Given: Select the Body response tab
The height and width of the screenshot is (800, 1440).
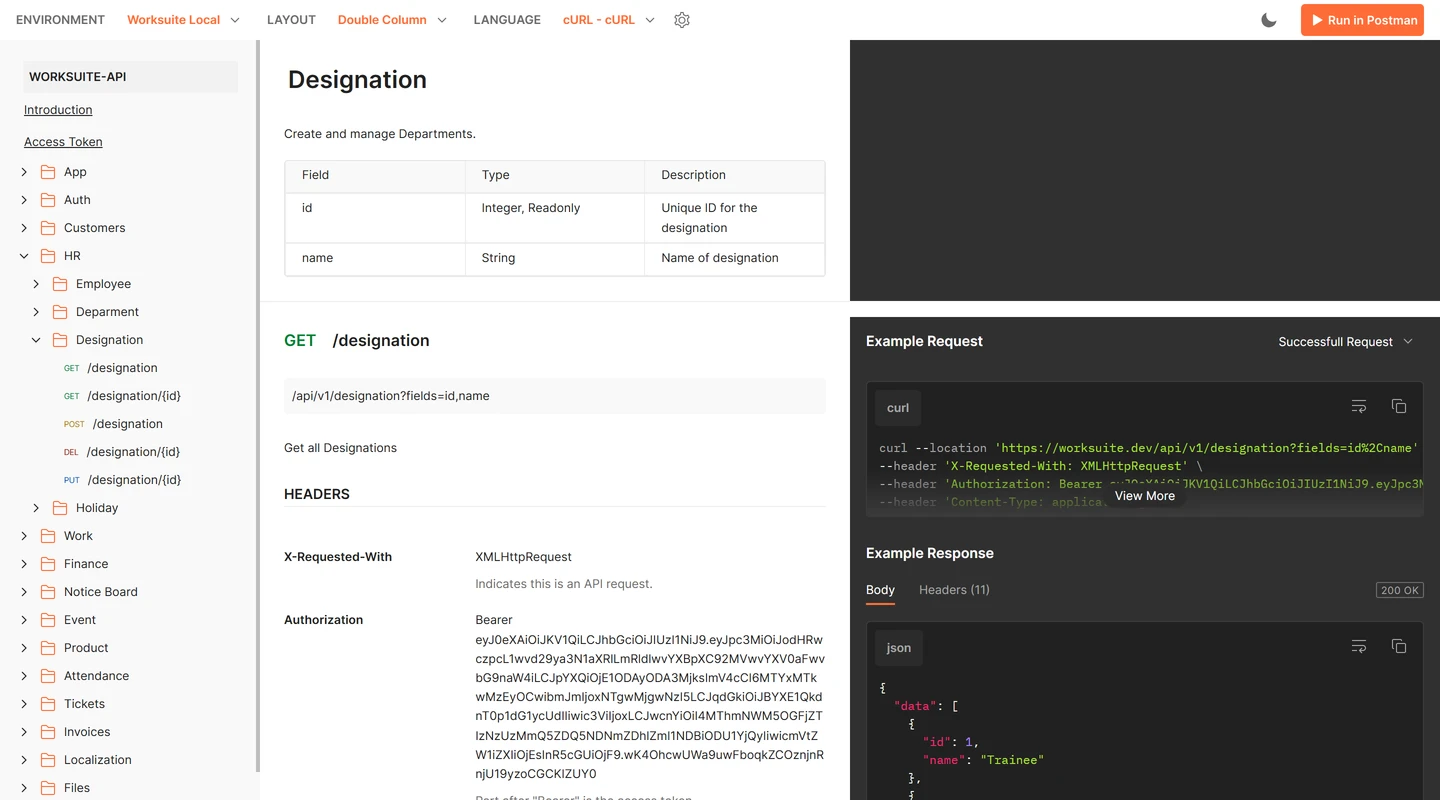Looking at the screenshot, I should 880,590.
